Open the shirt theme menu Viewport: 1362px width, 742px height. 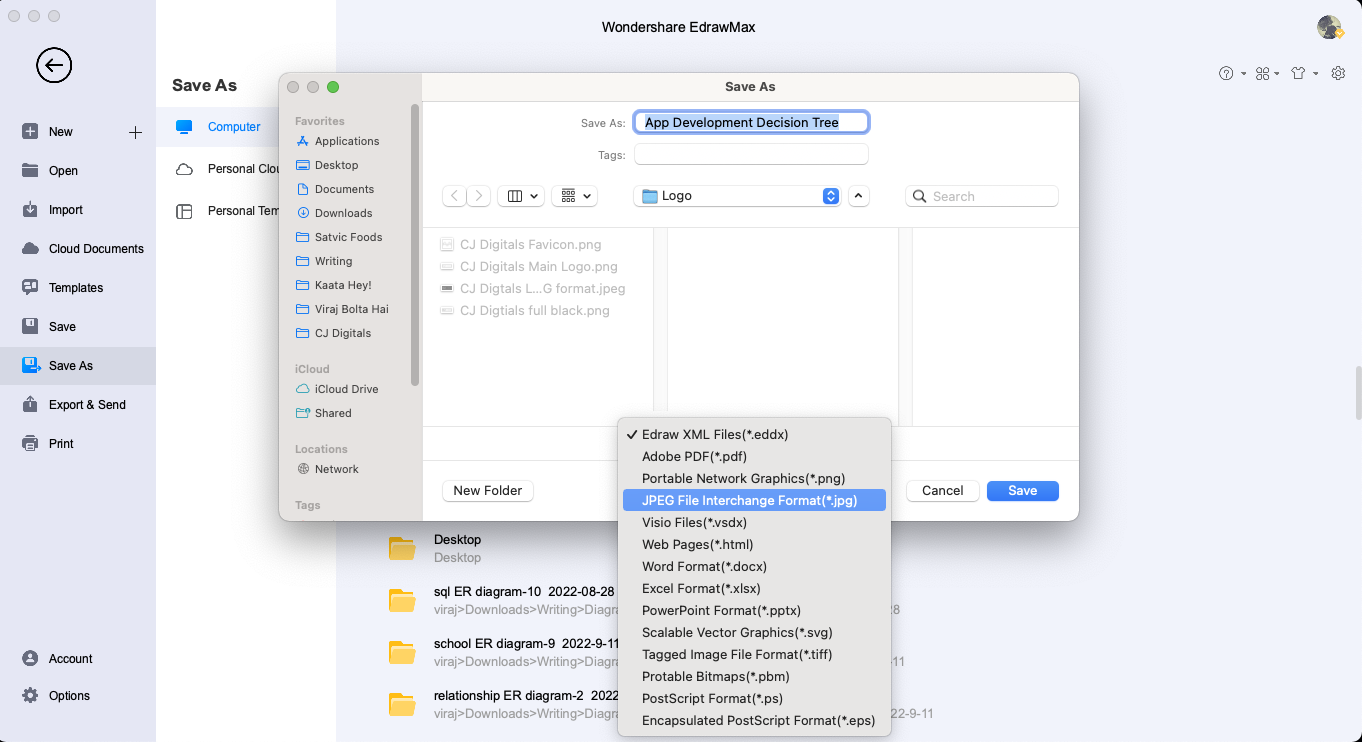1304,73
